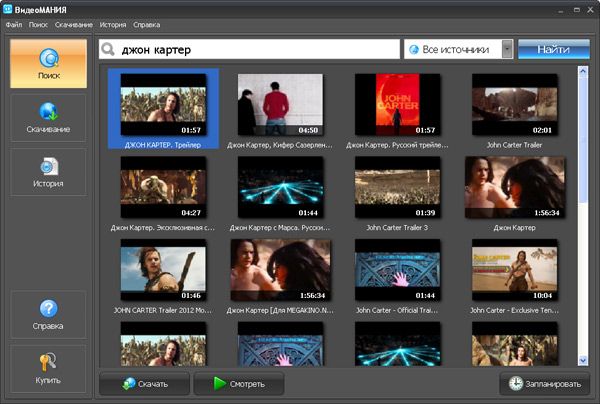
Task: Click the ВидеоМАНИЯ app icon in title bar
Action: pos(9,8)
